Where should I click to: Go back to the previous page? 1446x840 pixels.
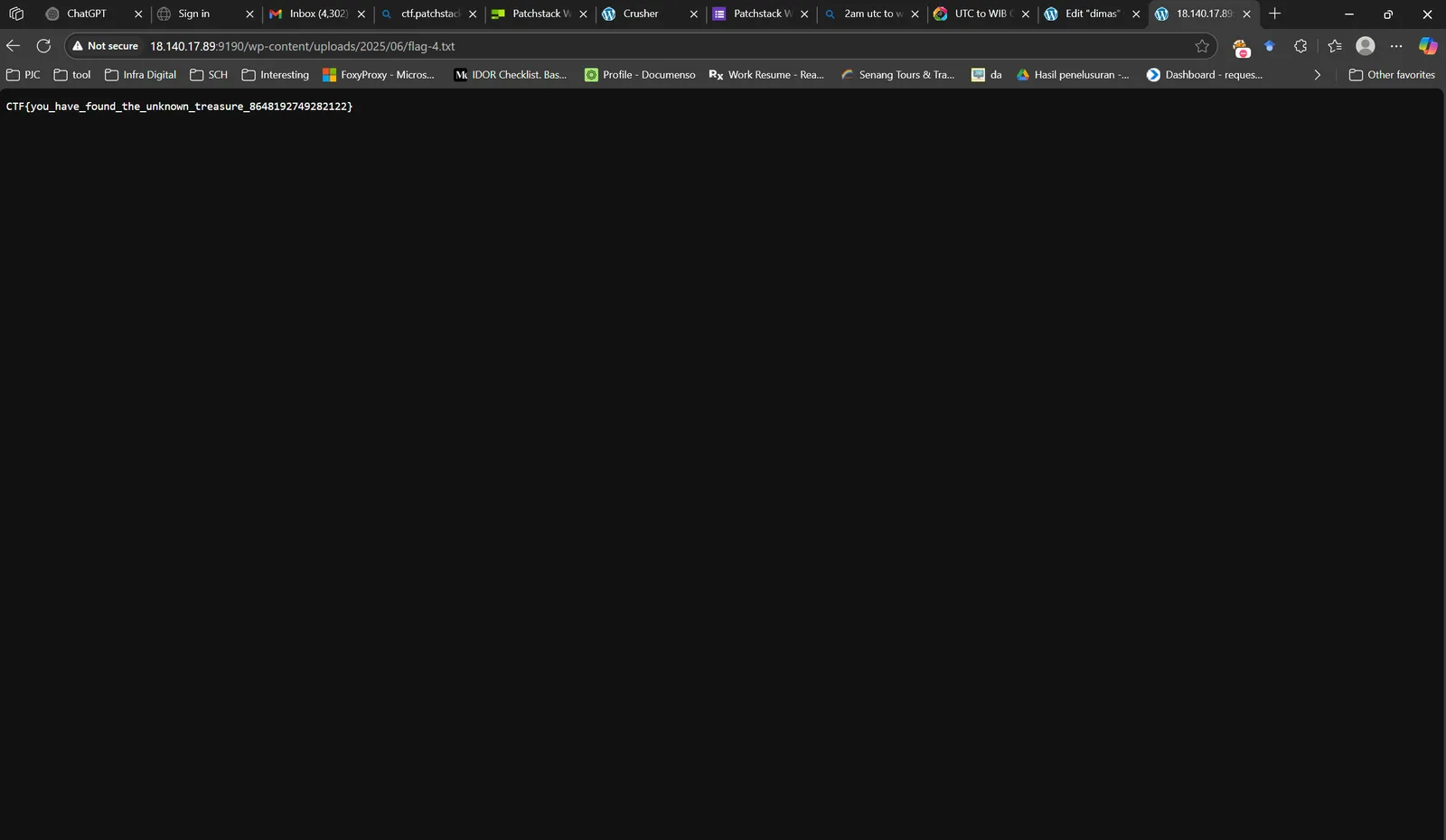(14, 46)
